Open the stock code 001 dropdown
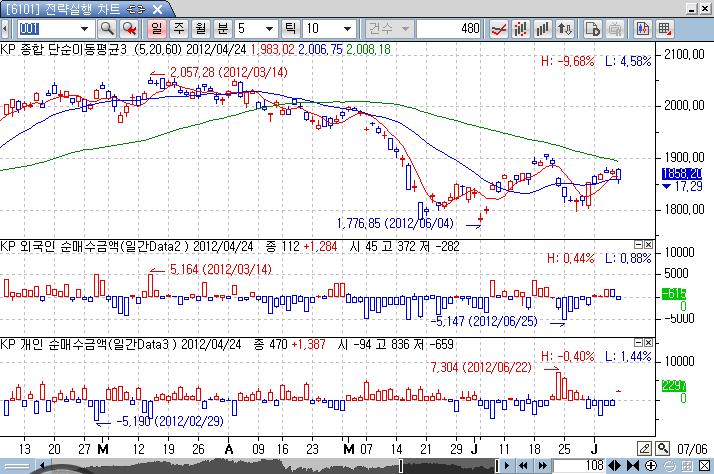 point(84,29)
